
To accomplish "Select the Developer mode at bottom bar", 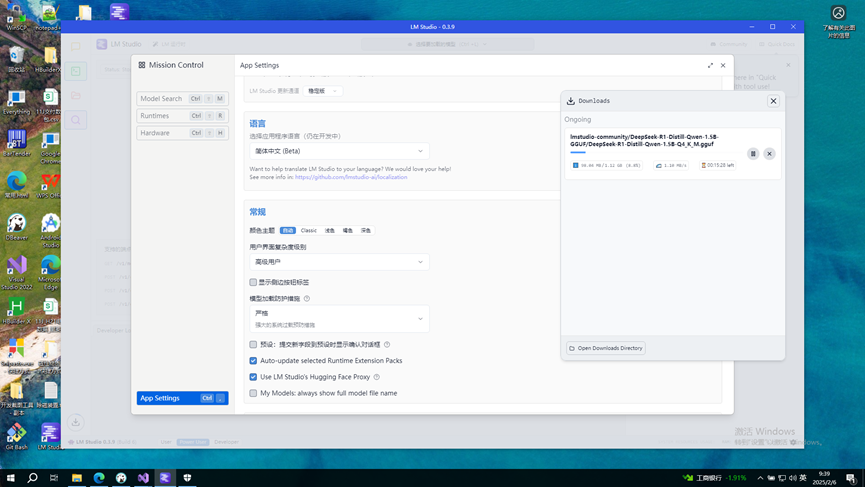I will point(227,442).
